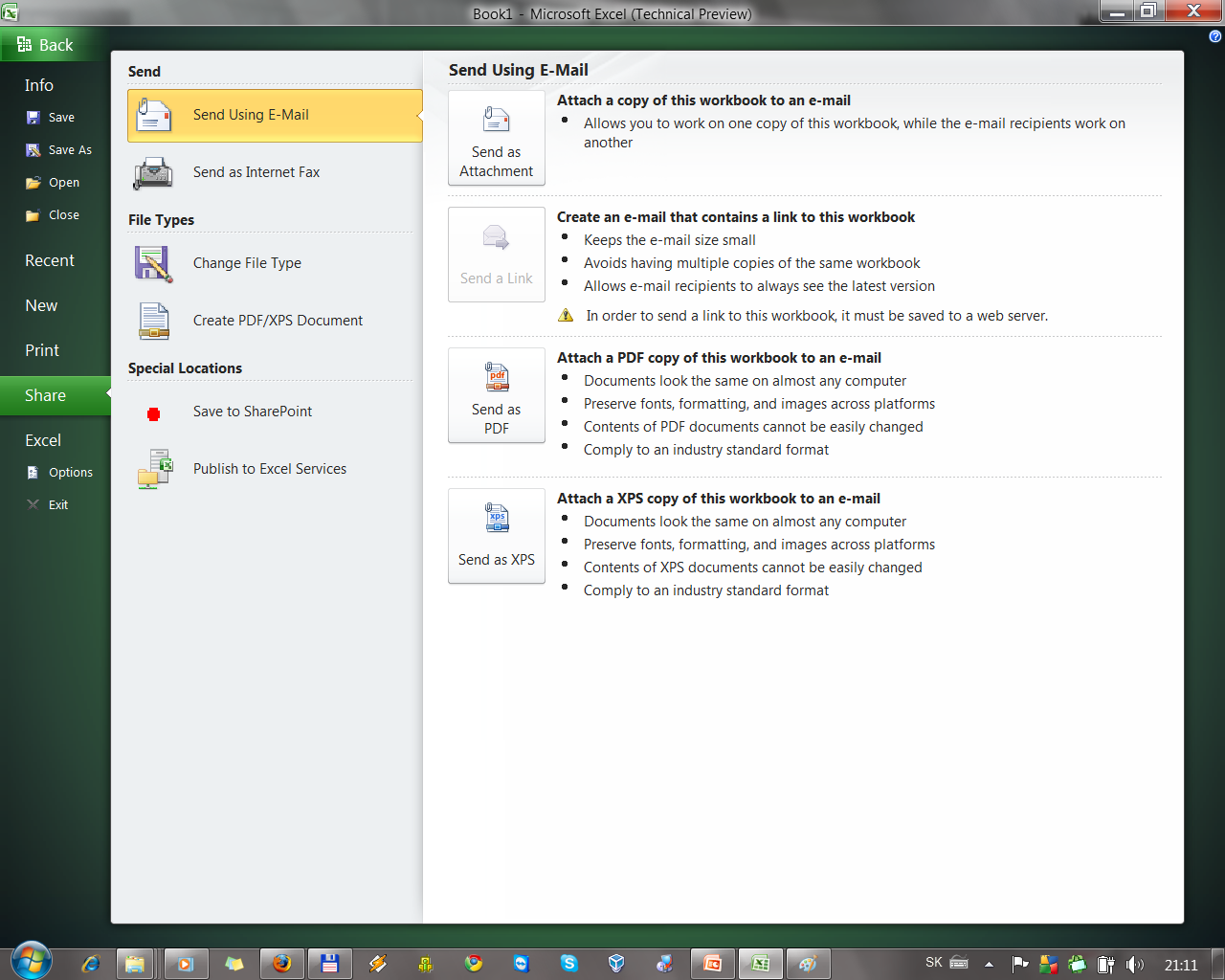Click the disabled Send a Link button
The image size is (1225, 980).
[497, 255]
